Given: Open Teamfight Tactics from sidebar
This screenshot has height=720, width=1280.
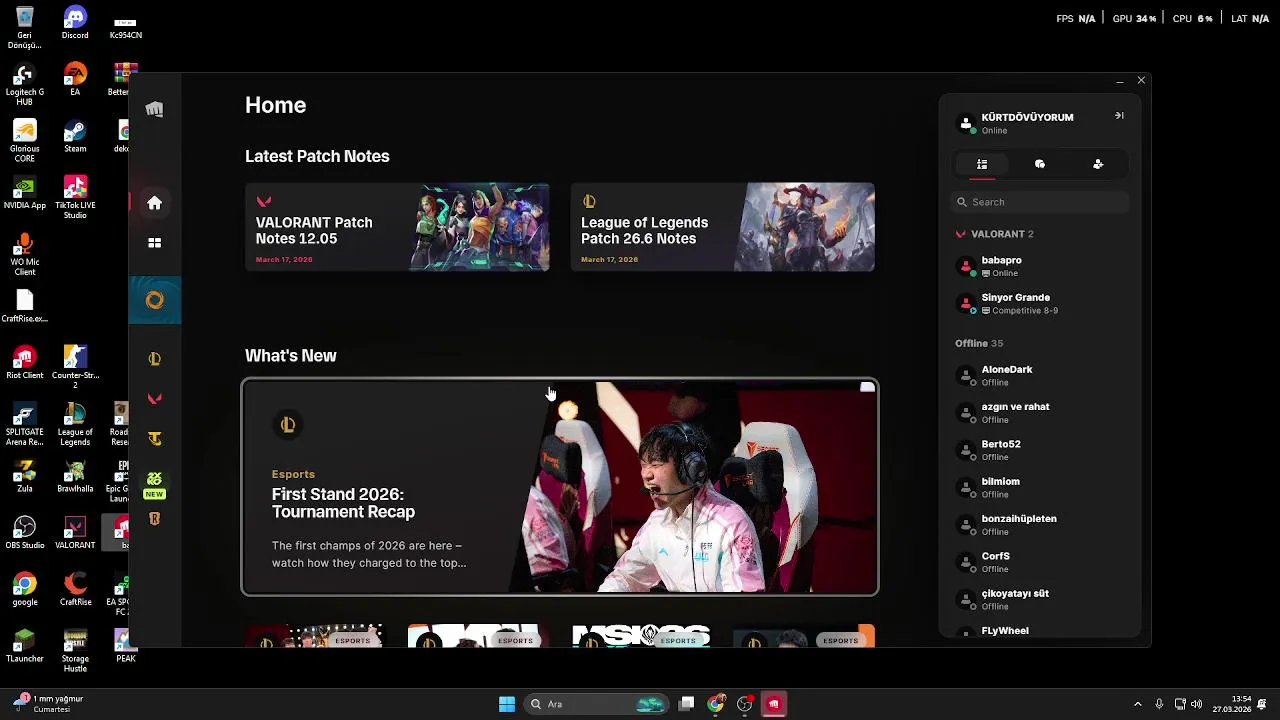Looking at the screenshot, I should tap(154, 439).
